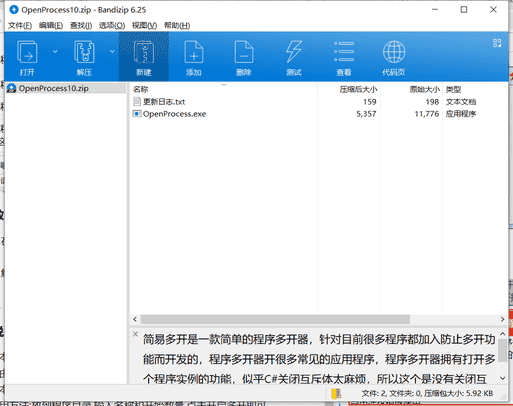
Task: Expand the dropdown arrow next to 打开
Action: [x=55, y=51]
